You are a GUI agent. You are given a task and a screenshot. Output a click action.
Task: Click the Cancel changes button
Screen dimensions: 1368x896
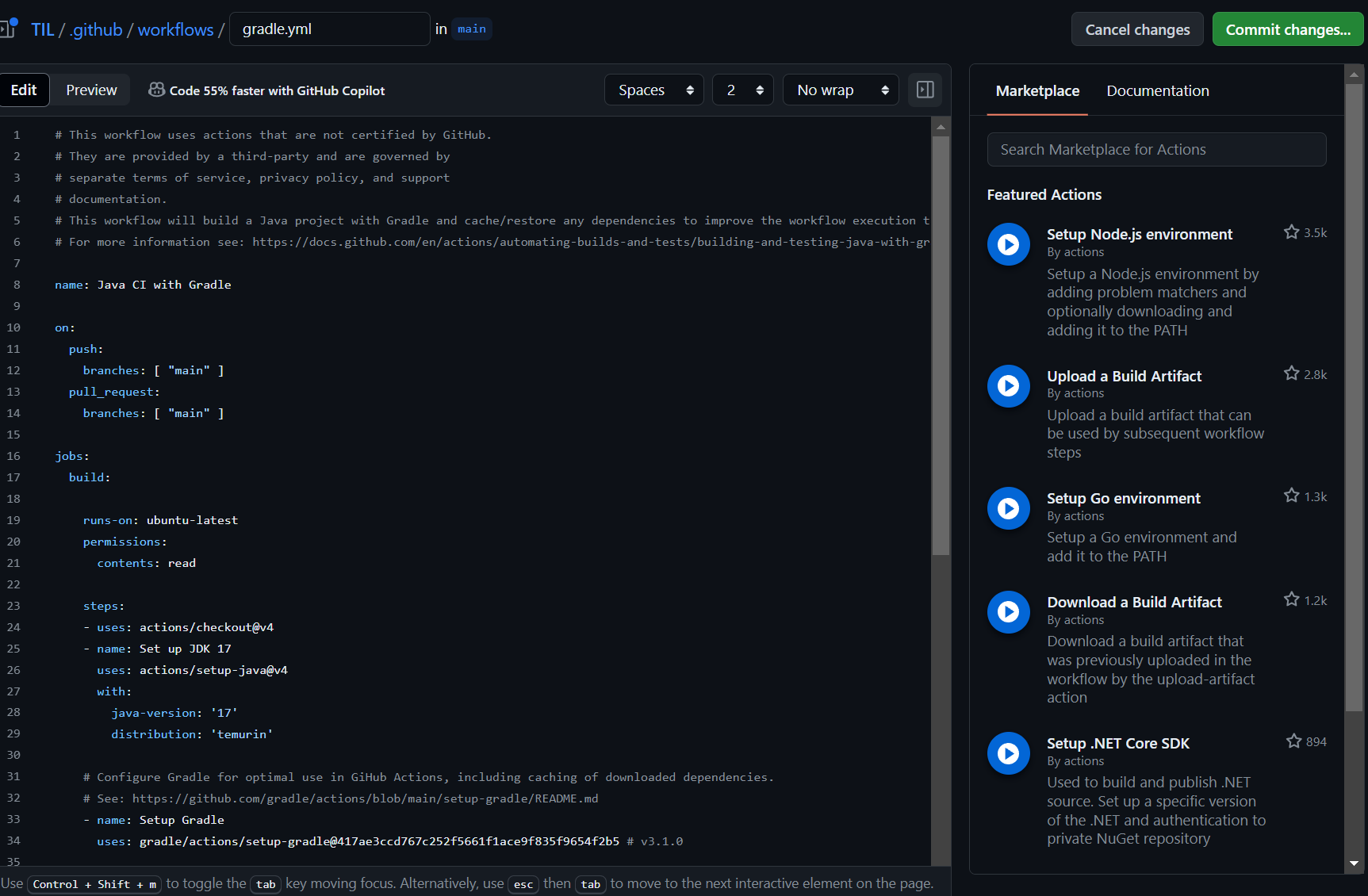coord(1137,29)
